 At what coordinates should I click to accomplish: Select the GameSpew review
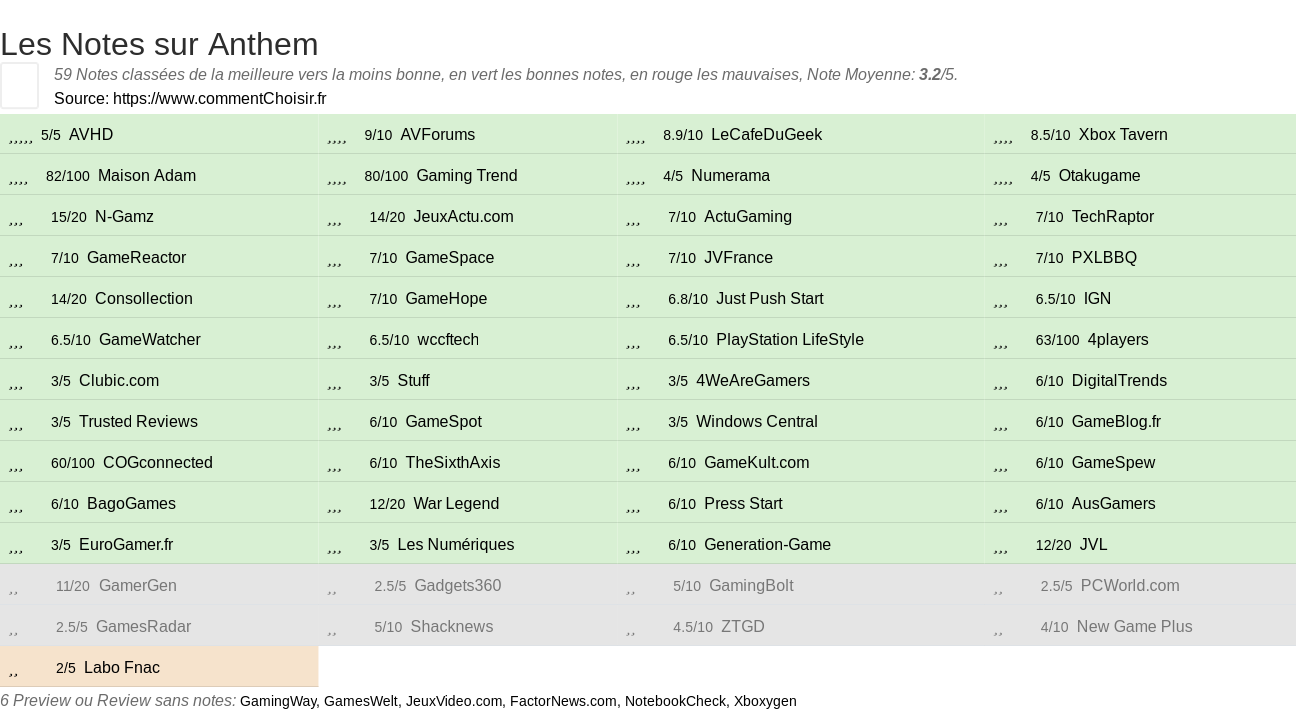pyautogui.click(x=1113, y=463)
